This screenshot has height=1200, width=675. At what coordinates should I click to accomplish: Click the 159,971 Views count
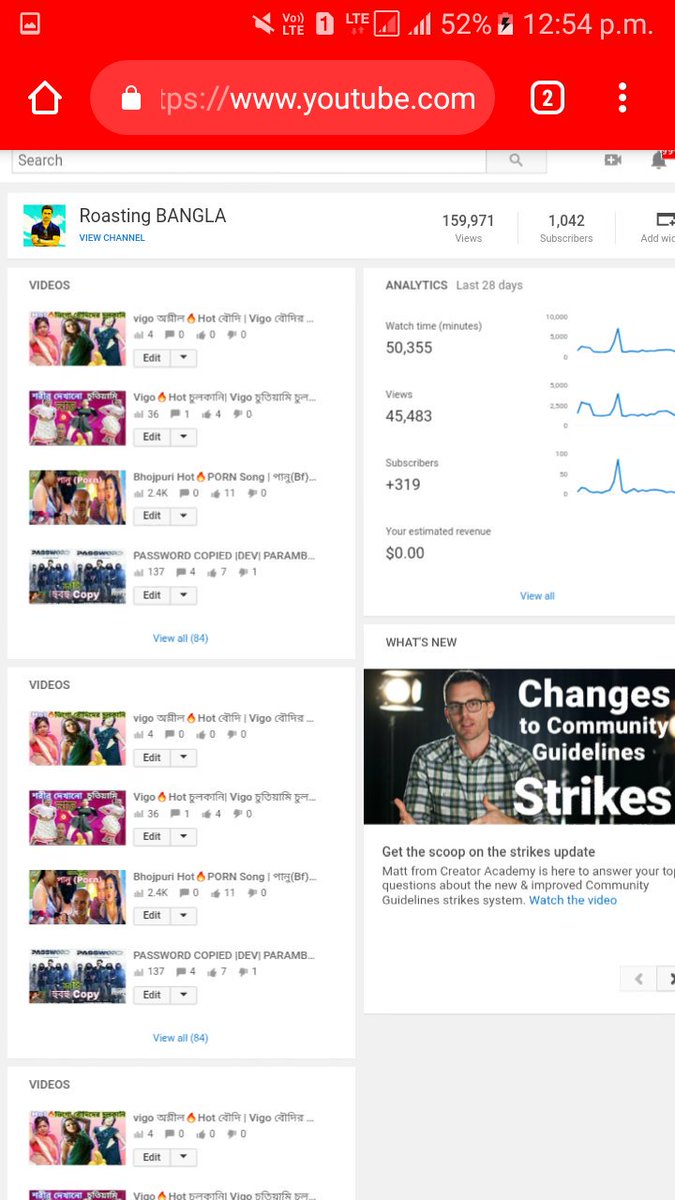468,221
